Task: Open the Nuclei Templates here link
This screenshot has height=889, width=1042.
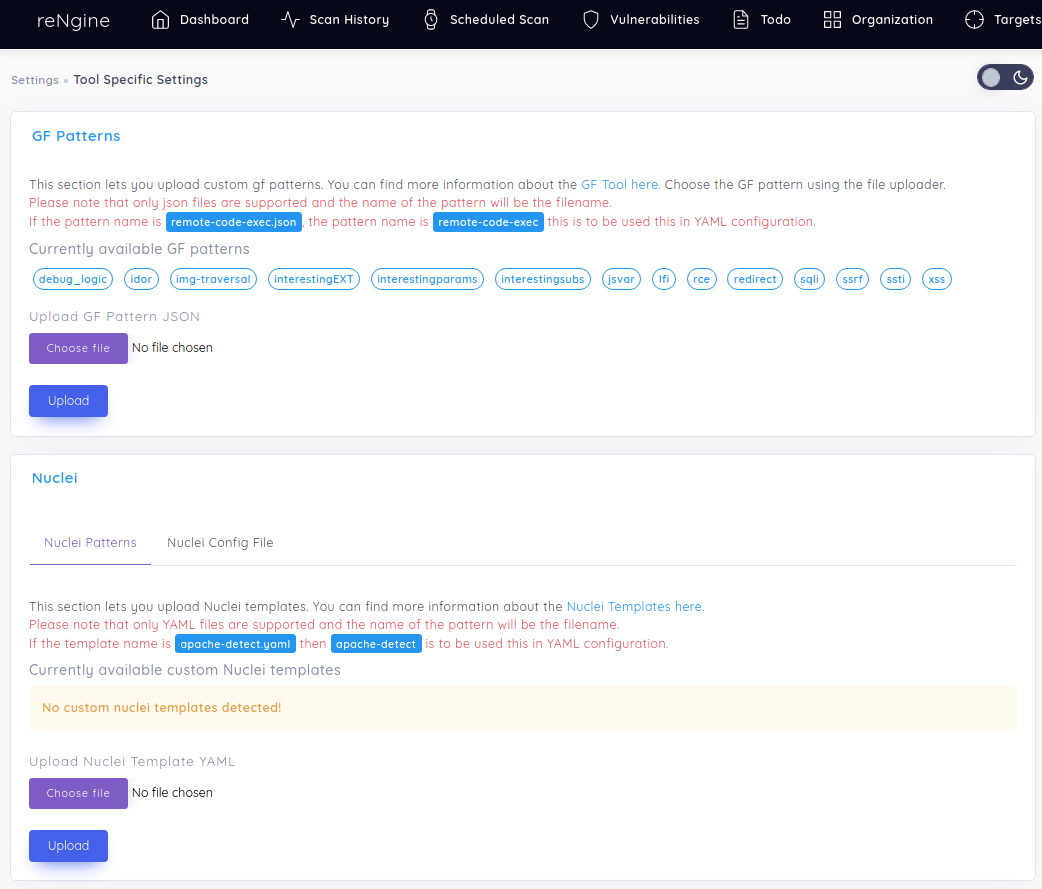Action: [x=635, y=607]
